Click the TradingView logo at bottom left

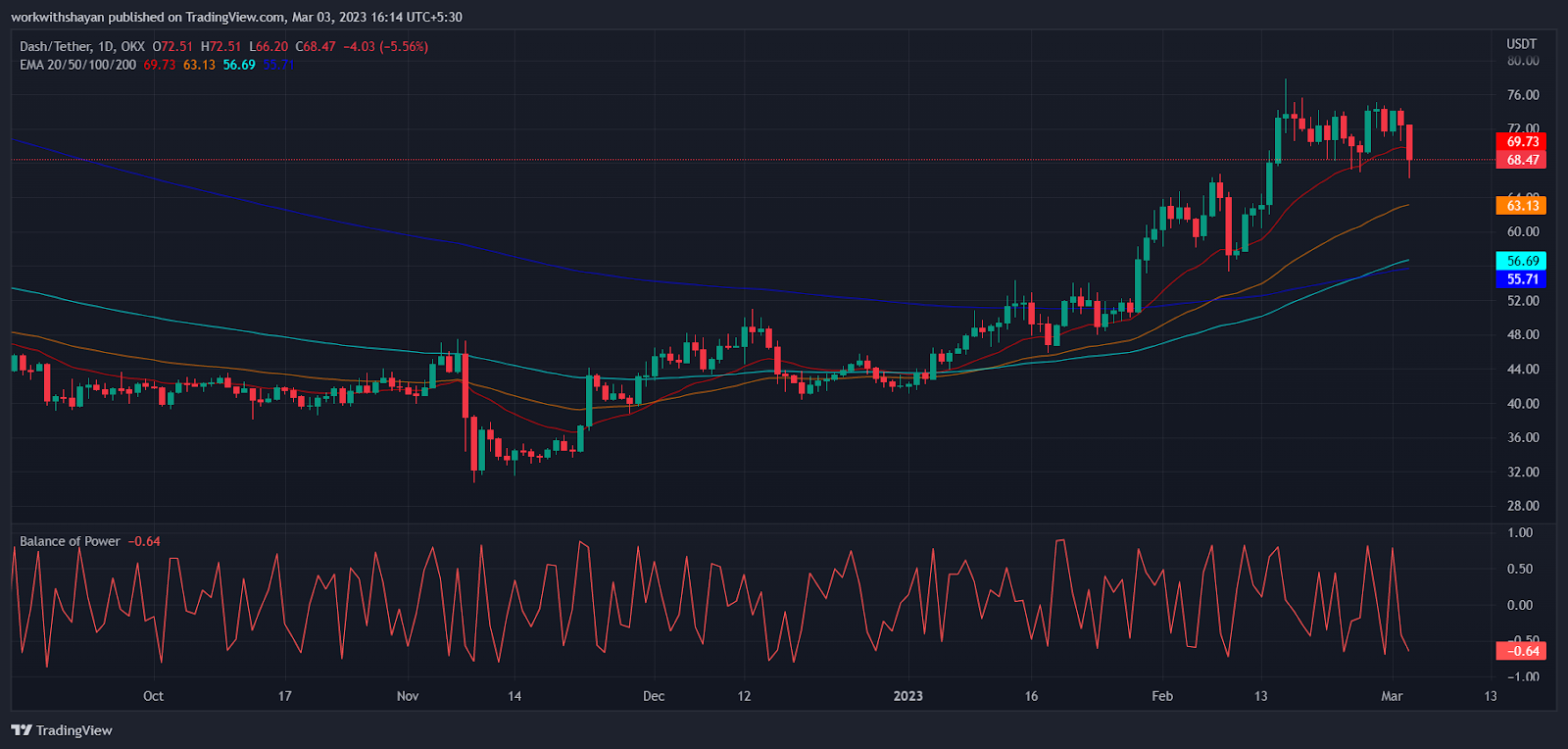point(61,730)
